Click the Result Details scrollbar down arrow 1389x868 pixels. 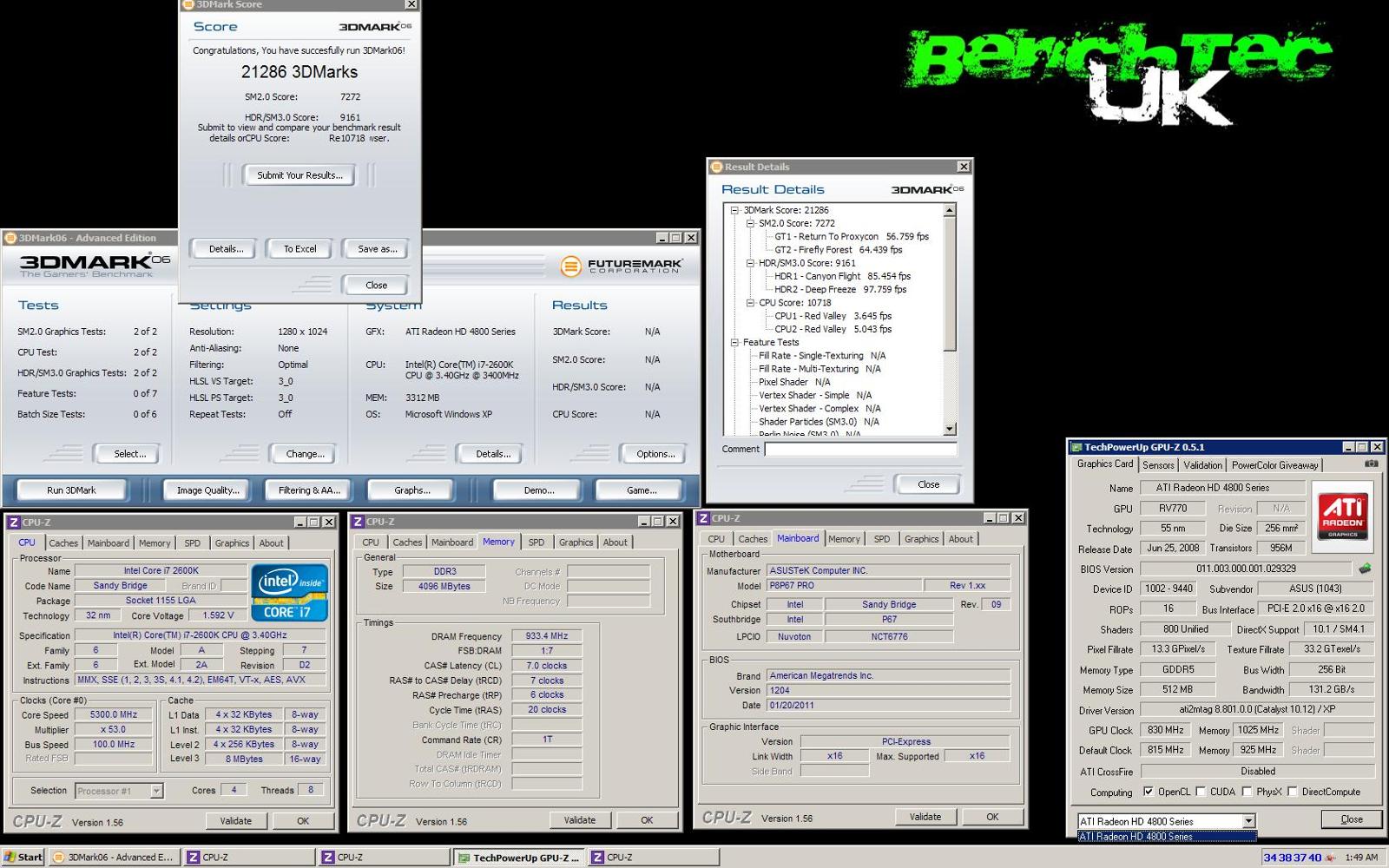coord(949,429)
